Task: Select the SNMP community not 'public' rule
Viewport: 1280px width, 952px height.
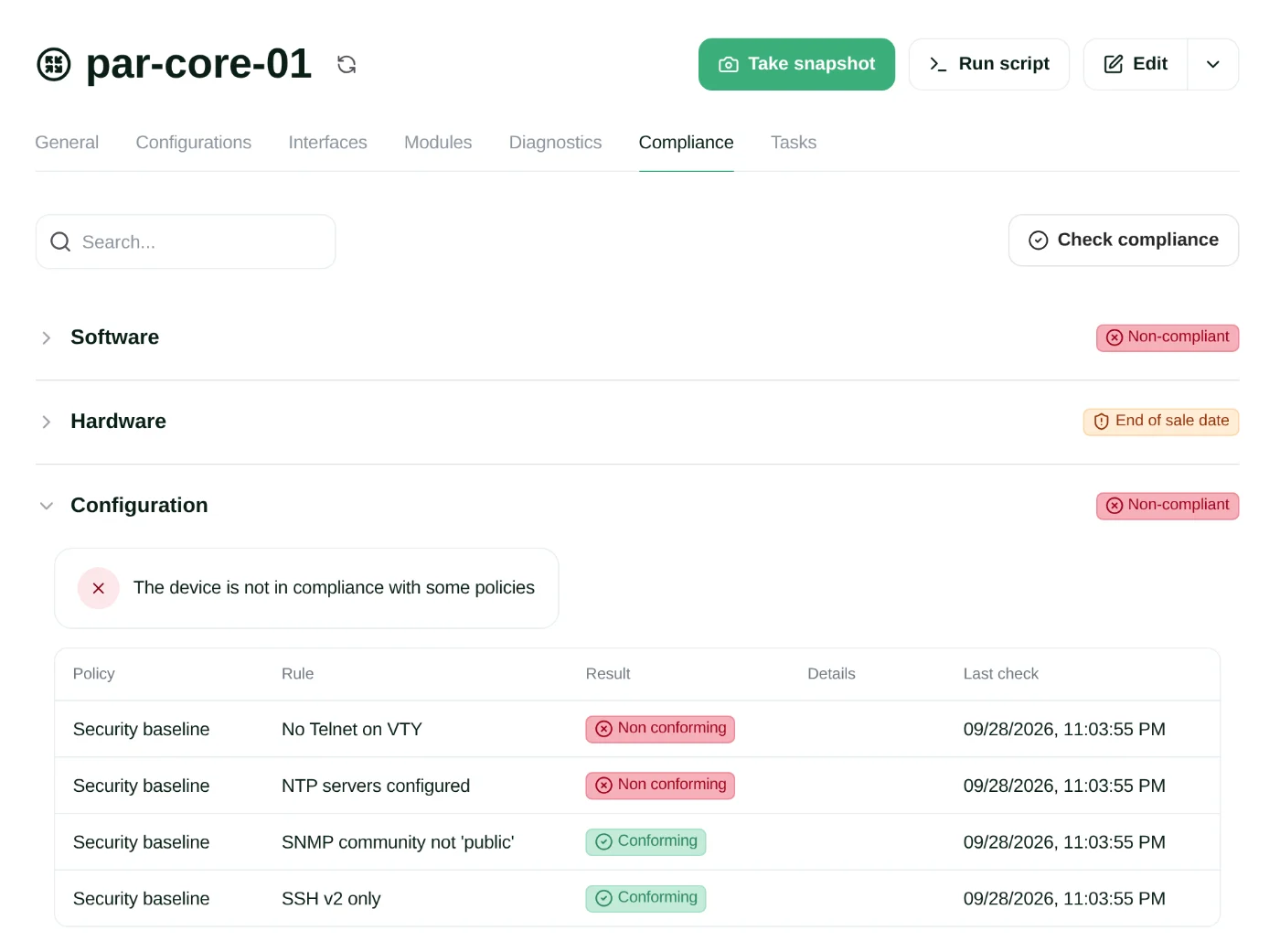Action: tap(398, 842)
